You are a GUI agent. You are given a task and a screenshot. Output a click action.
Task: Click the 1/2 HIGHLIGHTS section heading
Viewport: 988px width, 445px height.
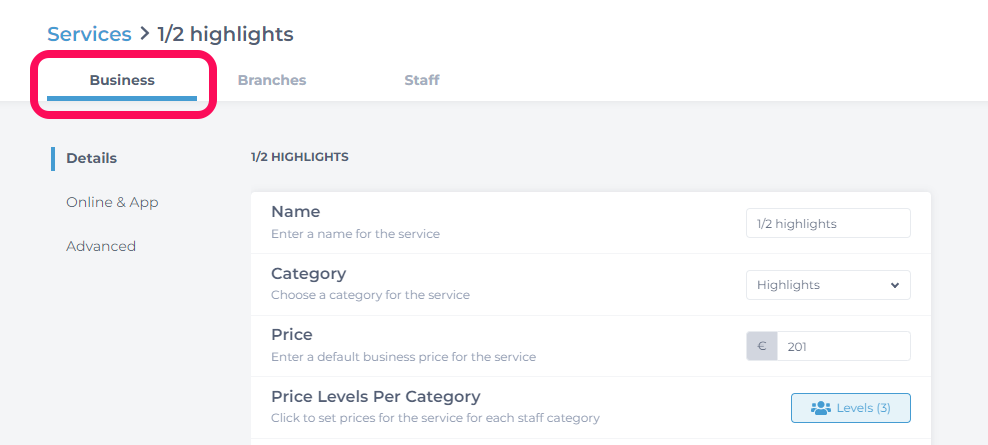299,157
